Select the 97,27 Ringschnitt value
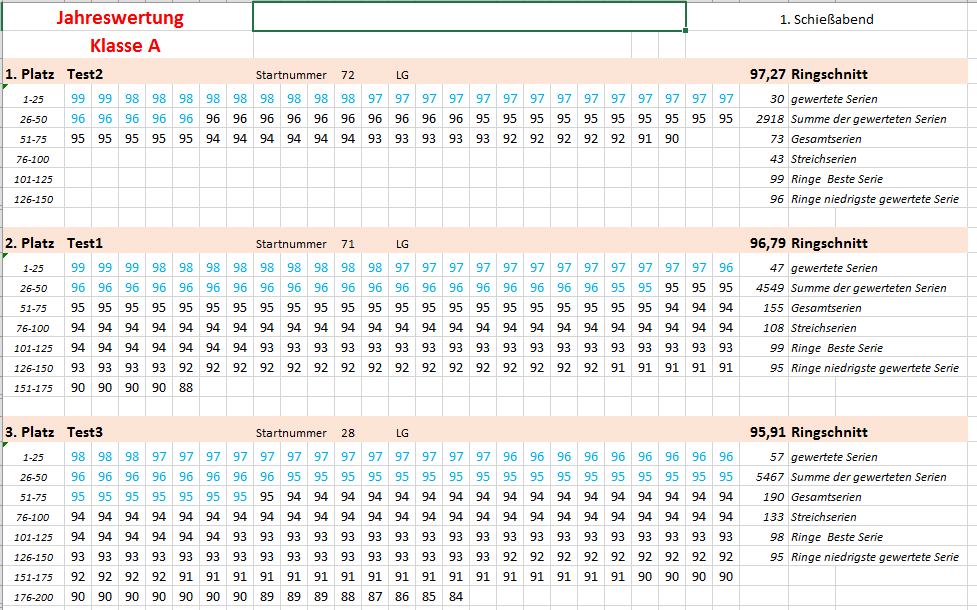 point(766,74)
